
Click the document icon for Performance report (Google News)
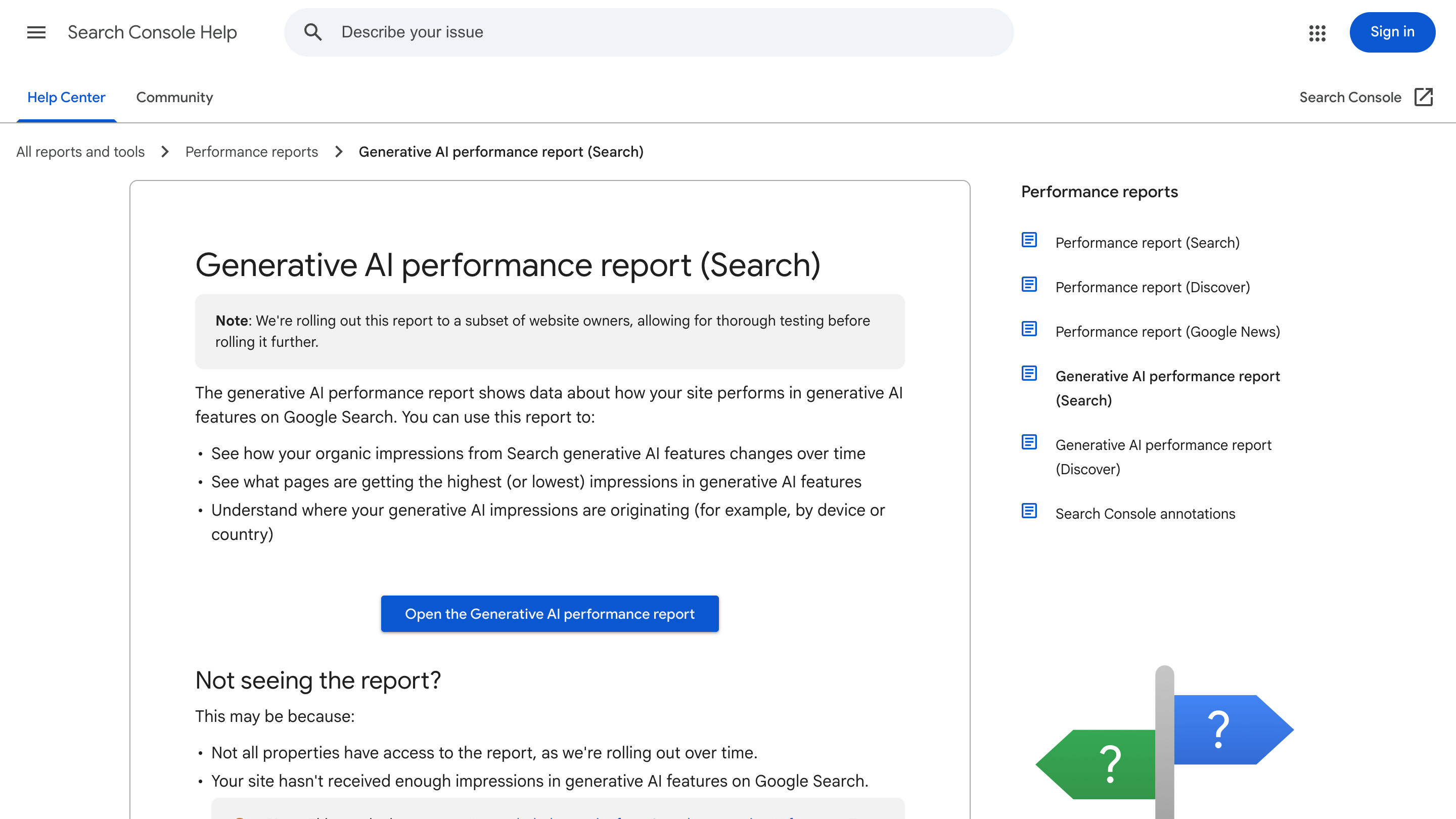pyautogui.click(x=1029, y=329)
